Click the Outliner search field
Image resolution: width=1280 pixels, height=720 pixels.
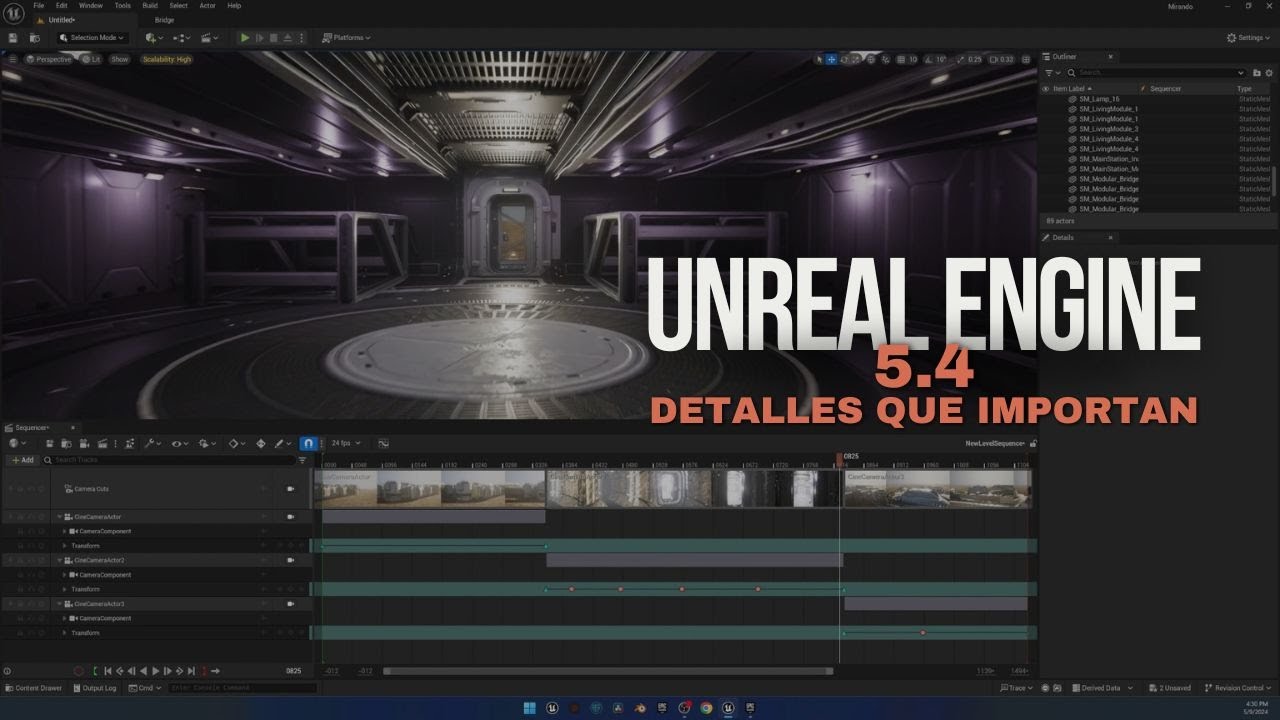[1155, 72]
